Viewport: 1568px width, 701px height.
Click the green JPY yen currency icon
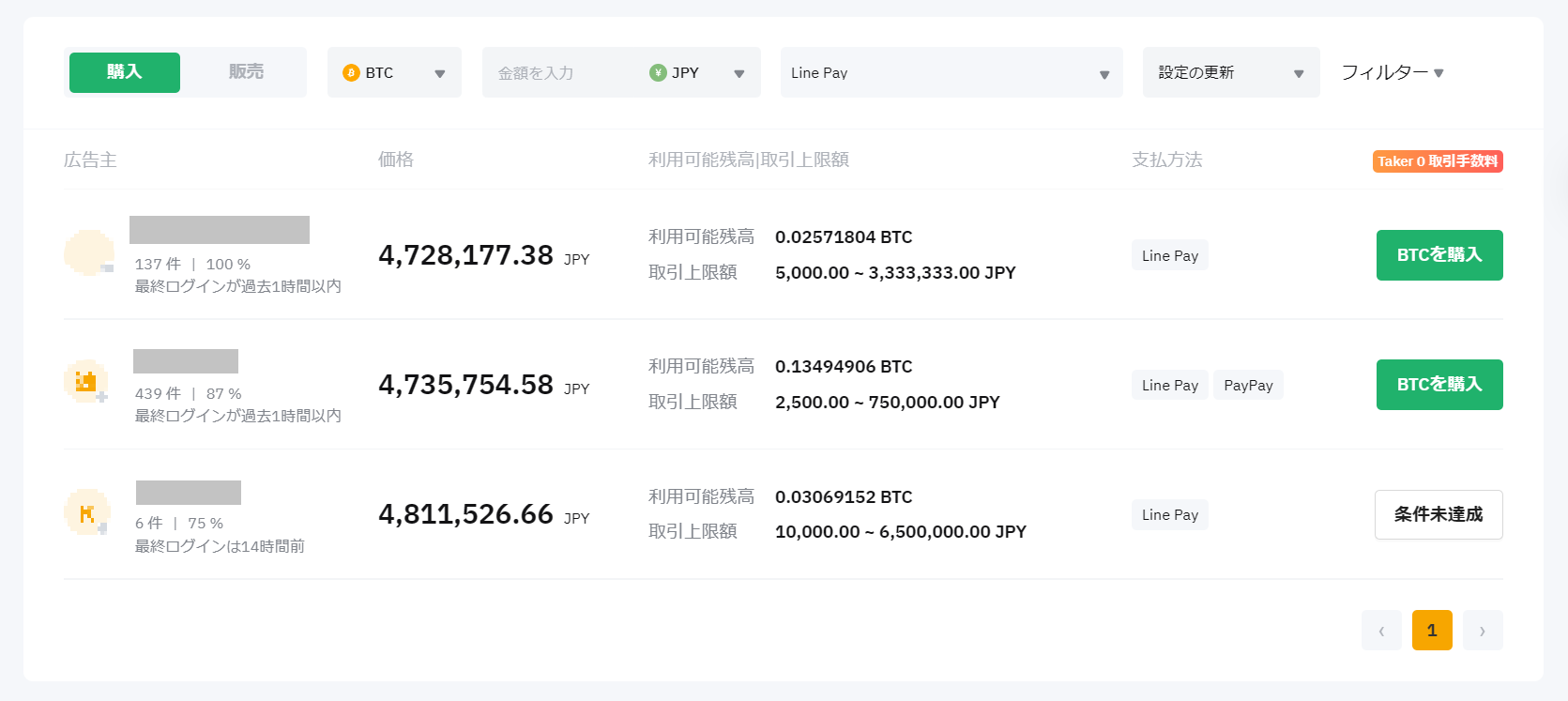click(658, 73)
